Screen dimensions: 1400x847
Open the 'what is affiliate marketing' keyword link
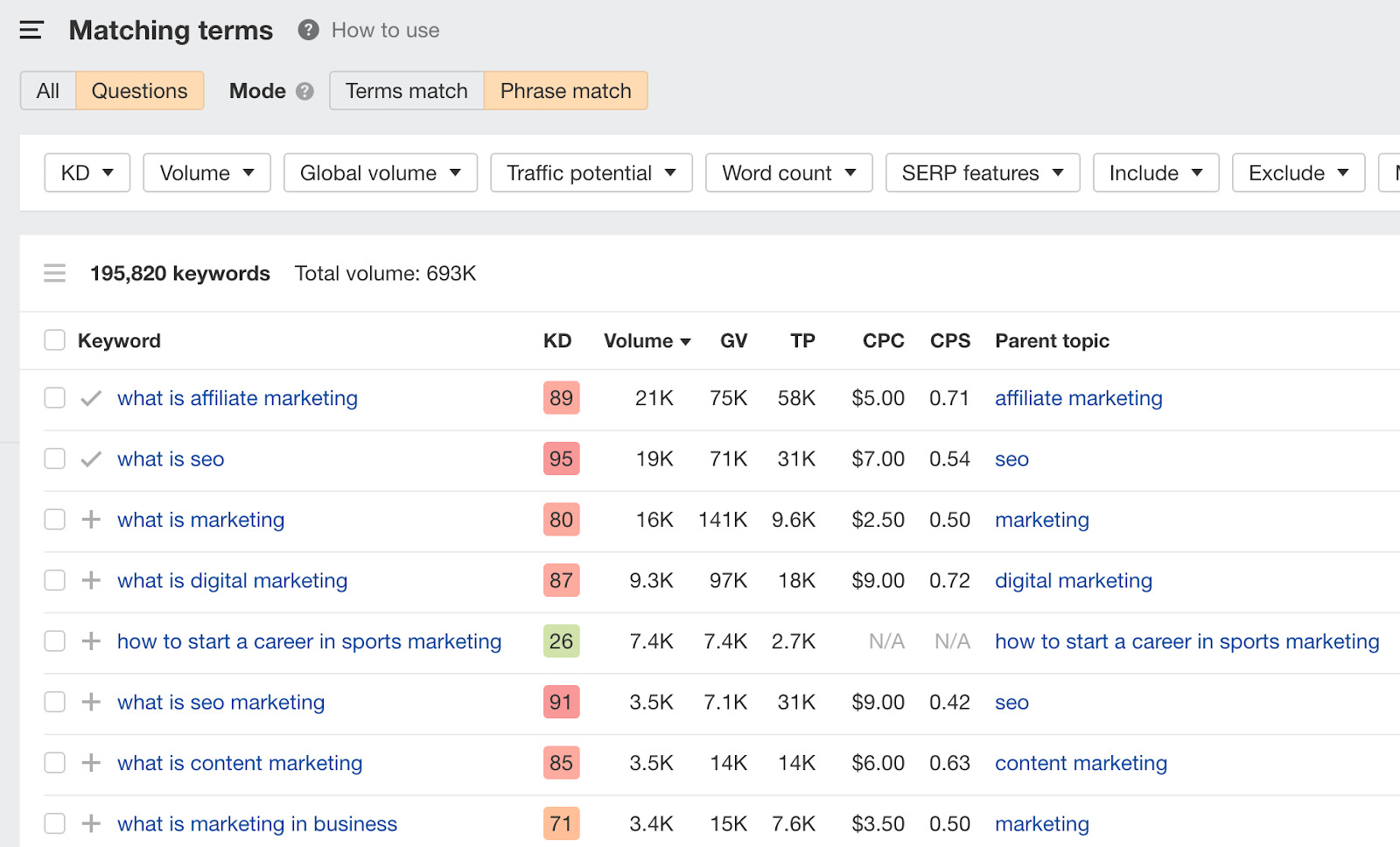click(237, 398)
